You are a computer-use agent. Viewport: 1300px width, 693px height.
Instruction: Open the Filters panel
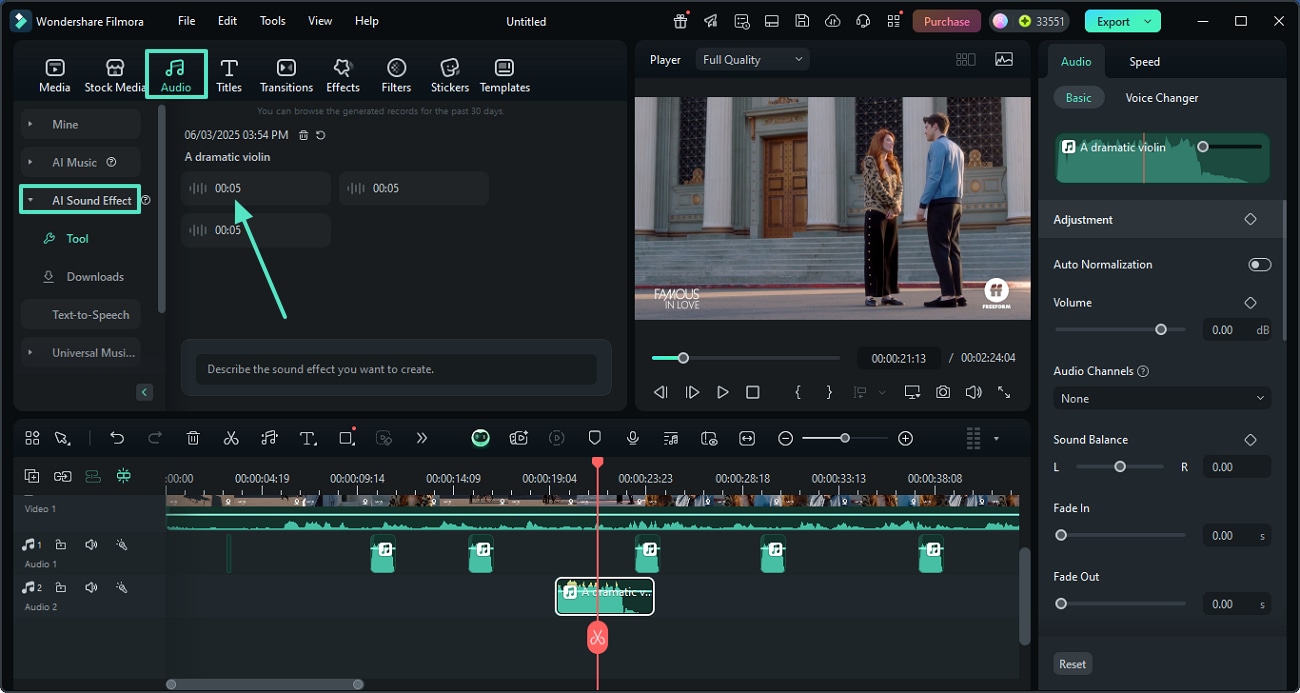pos(396,76)
